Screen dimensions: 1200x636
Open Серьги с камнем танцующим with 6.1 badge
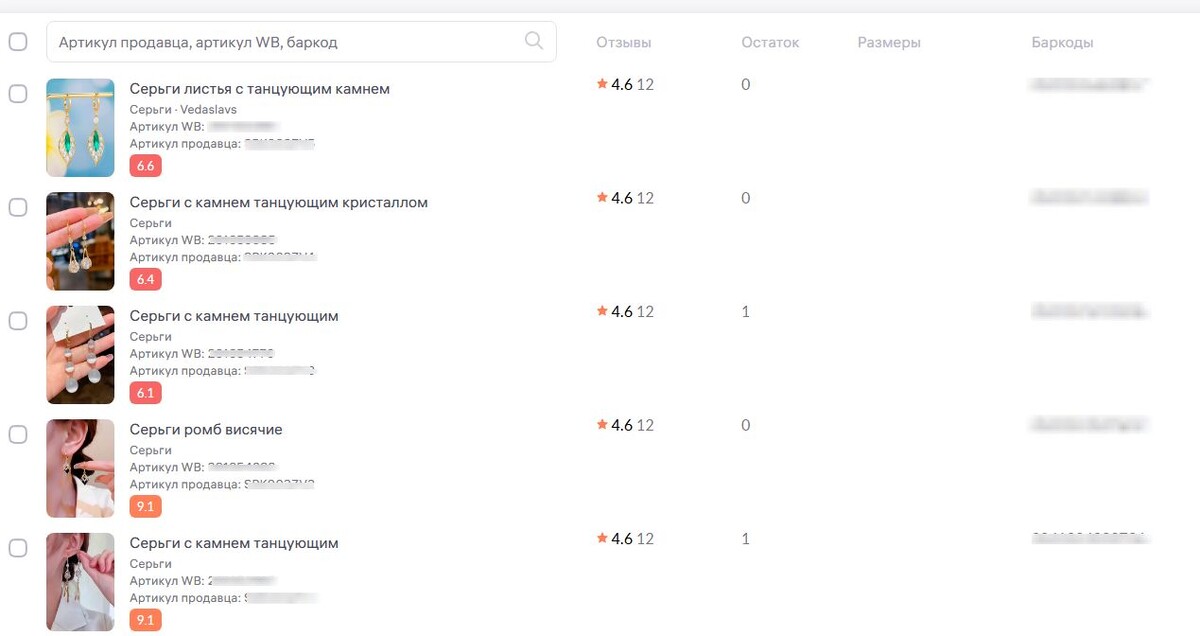pos(234,316)
